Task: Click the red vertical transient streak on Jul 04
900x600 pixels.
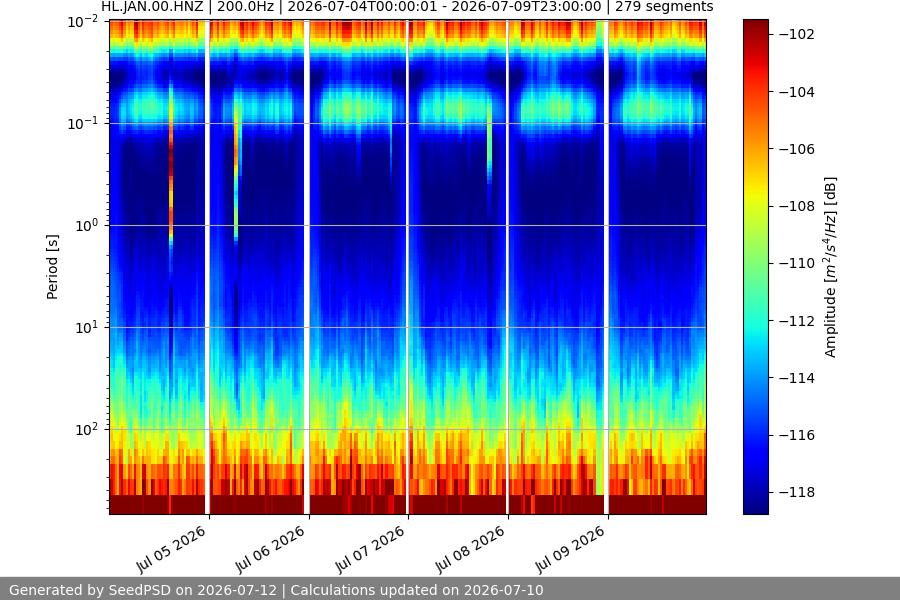Action: coord(171,164)
